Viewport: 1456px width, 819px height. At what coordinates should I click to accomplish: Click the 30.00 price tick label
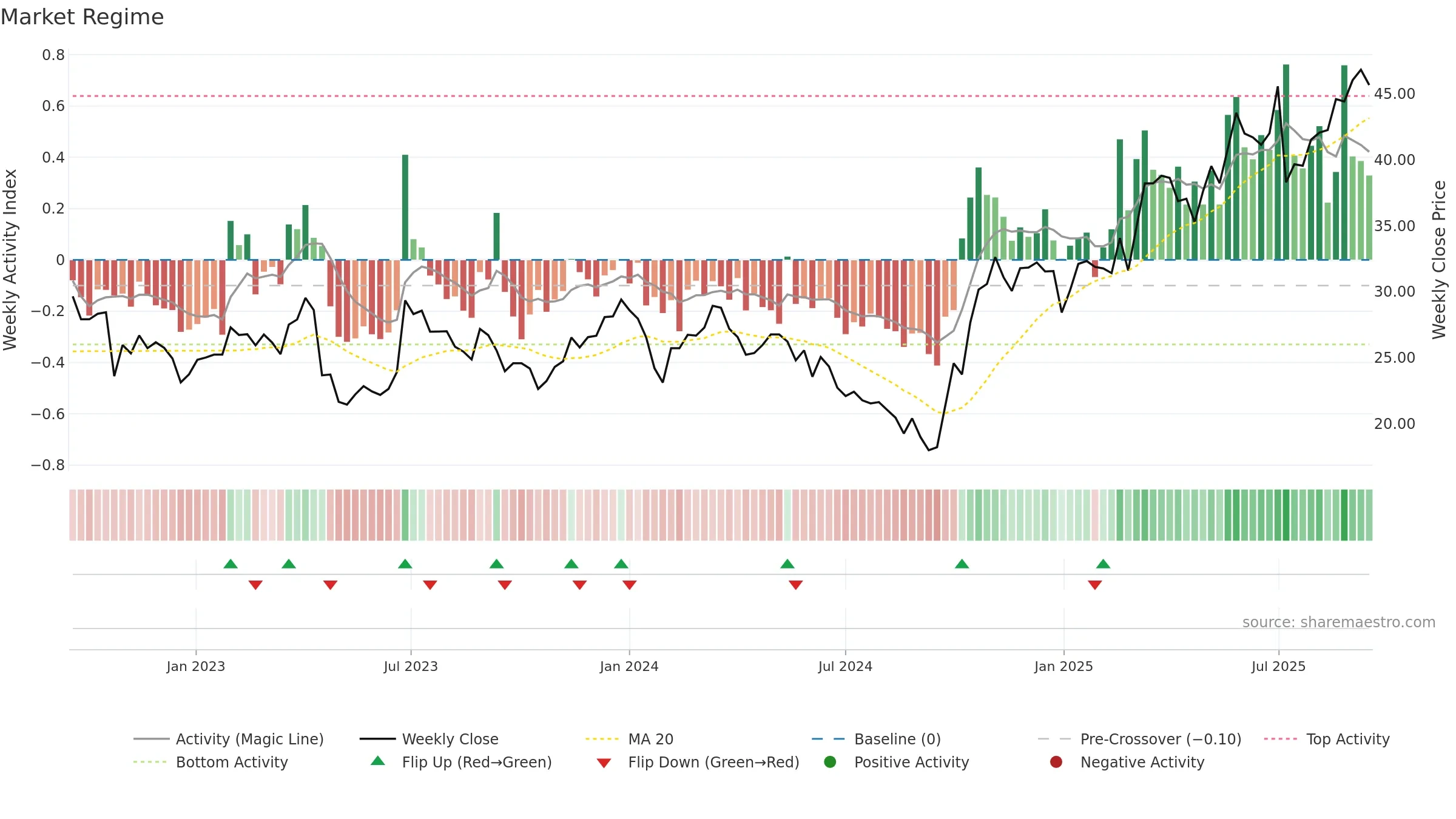coord(1395,292)
